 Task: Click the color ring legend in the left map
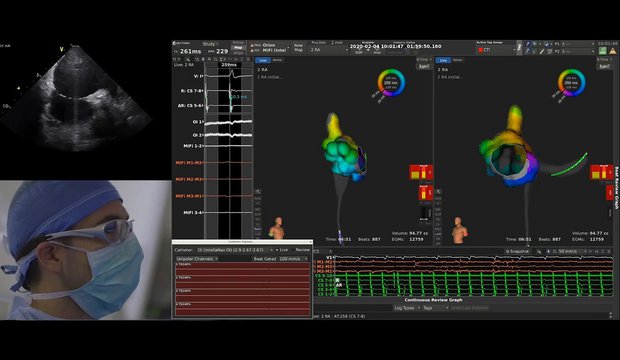coord(391,83)
